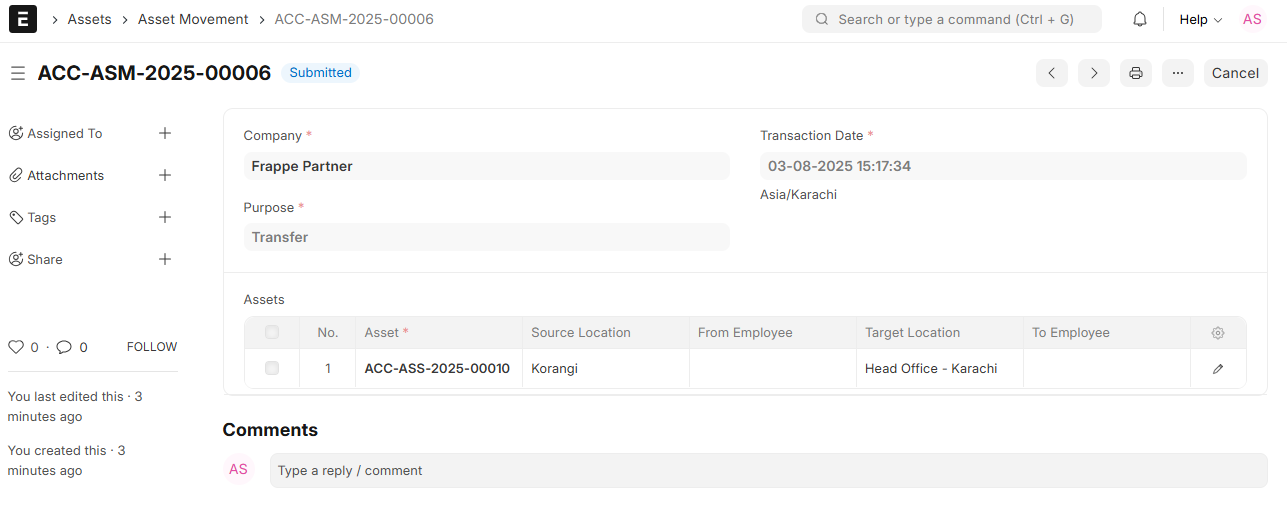Open the three-dots more actions menu
Viewport: 1287px width, 507px height.
pos(1177,73)
